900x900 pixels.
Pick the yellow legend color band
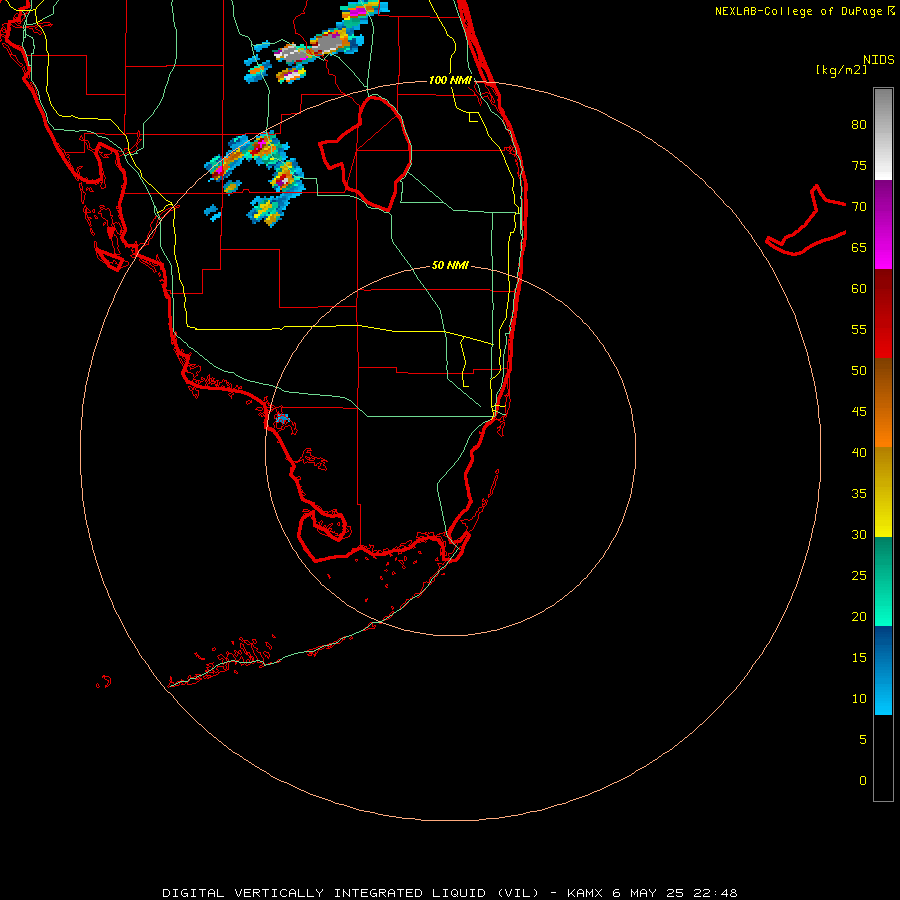(x=883, y=492)
